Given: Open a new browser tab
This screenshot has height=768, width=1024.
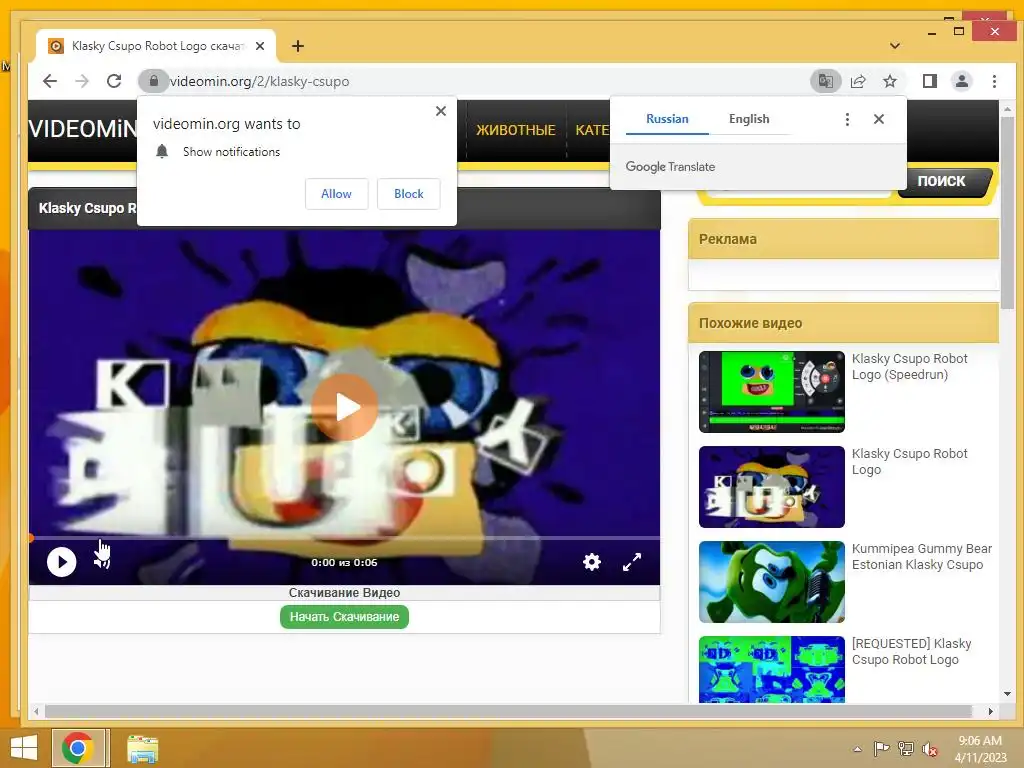Looking at the screenshot, I should 298,46.
